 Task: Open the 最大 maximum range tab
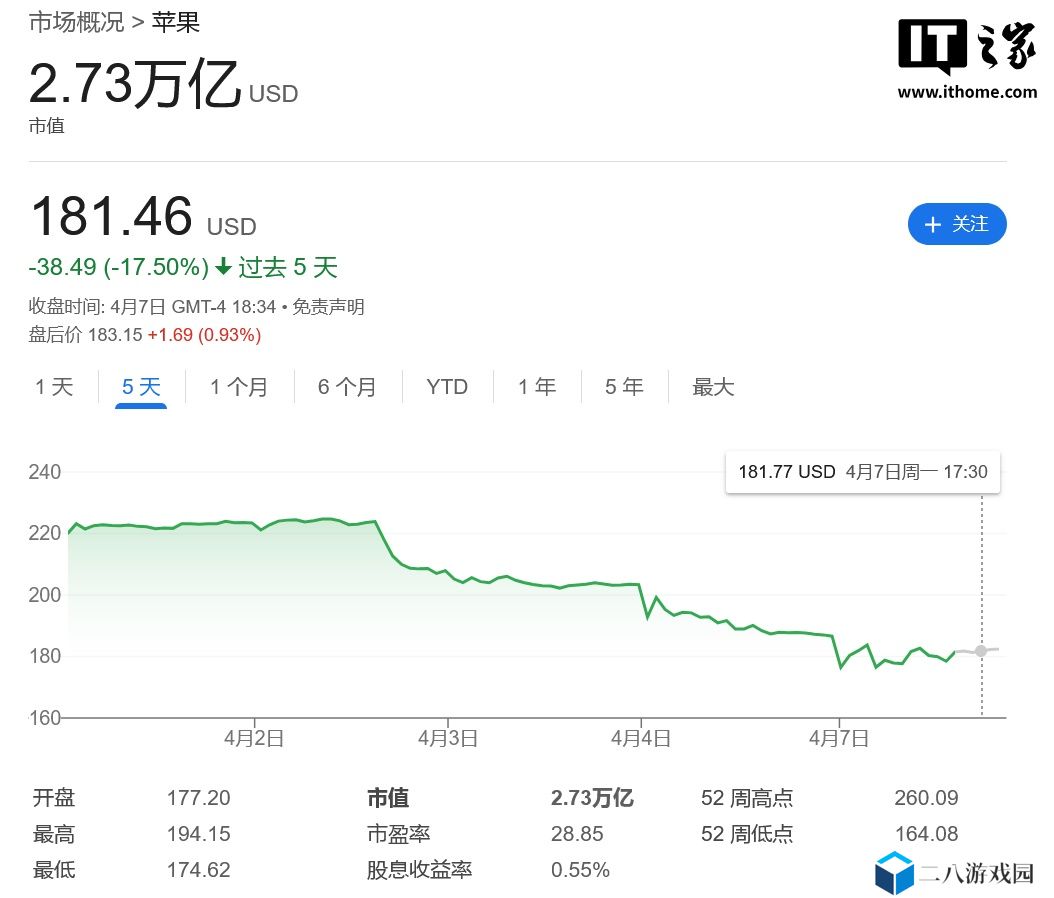coord(713,387)
